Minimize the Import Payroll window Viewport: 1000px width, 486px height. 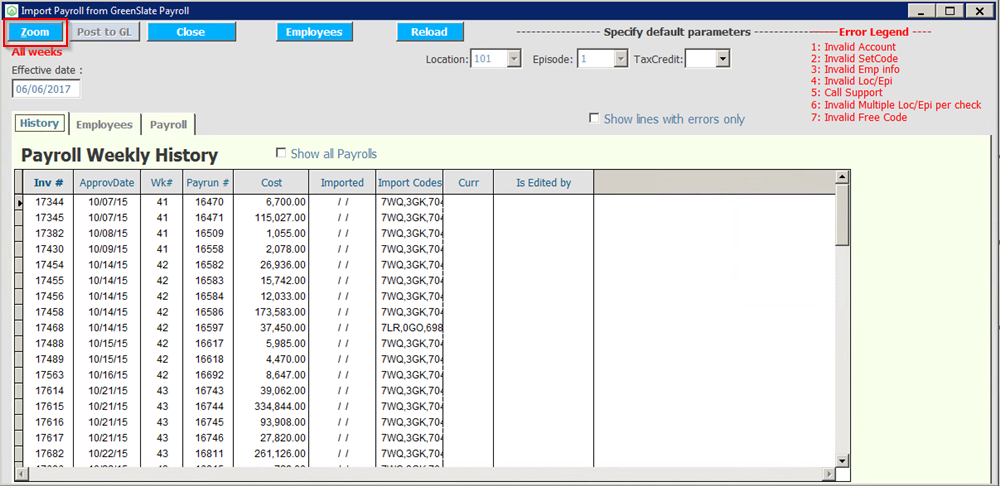[x=920, y=11]
